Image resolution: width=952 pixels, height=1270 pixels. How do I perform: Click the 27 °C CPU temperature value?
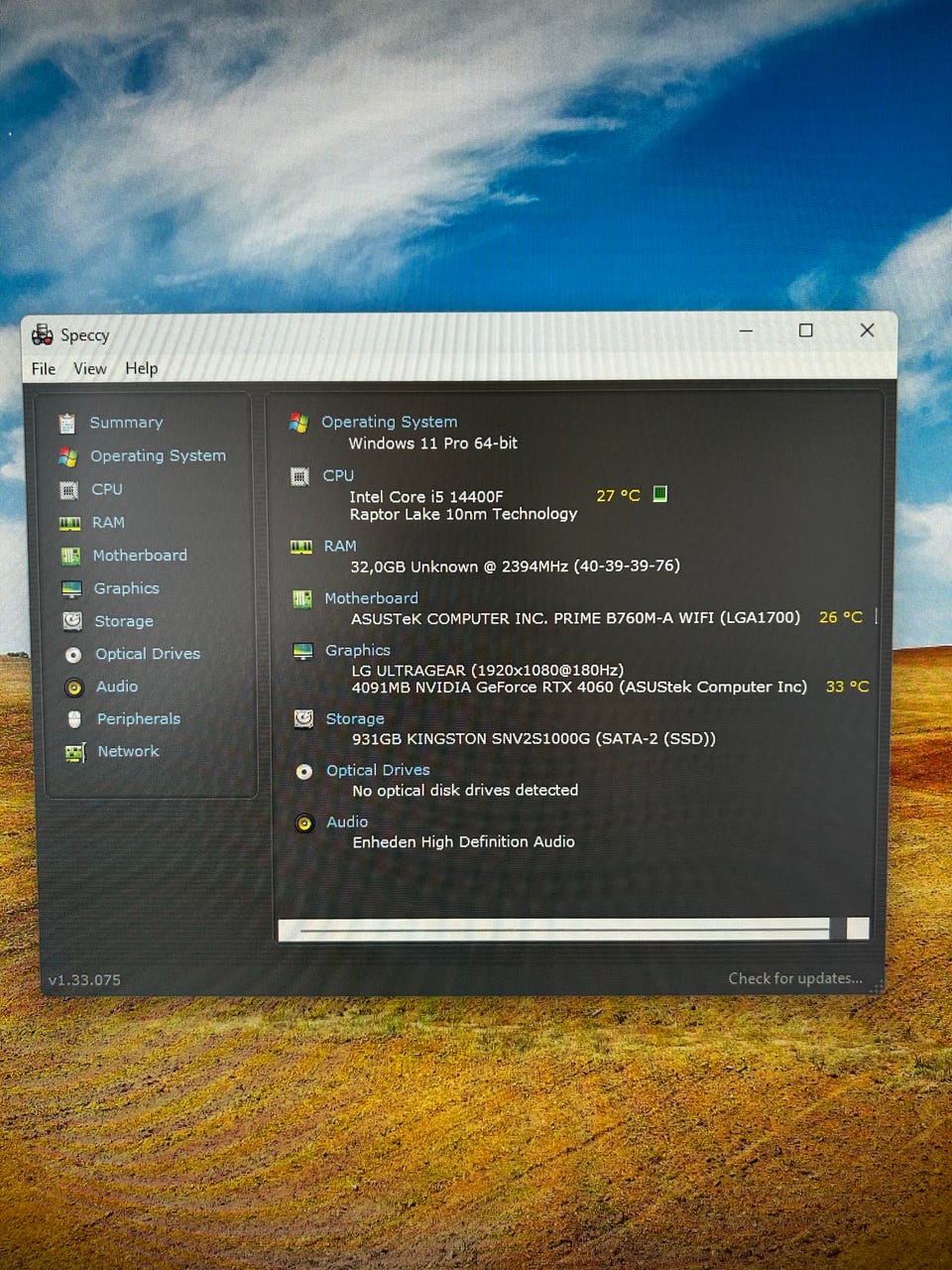click(619, 495)
